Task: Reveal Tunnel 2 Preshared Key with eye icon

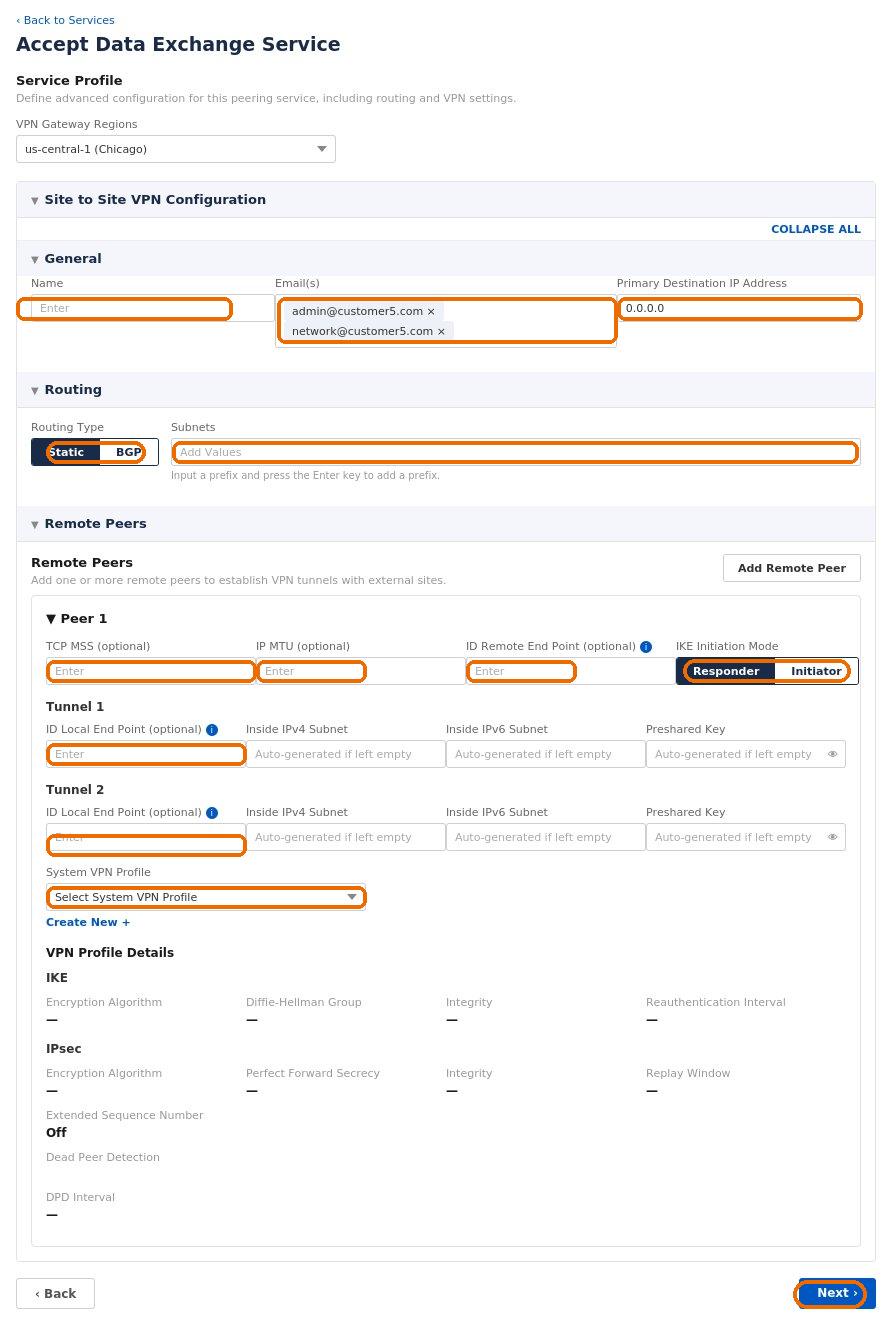Action: click(x=833, y=837)
